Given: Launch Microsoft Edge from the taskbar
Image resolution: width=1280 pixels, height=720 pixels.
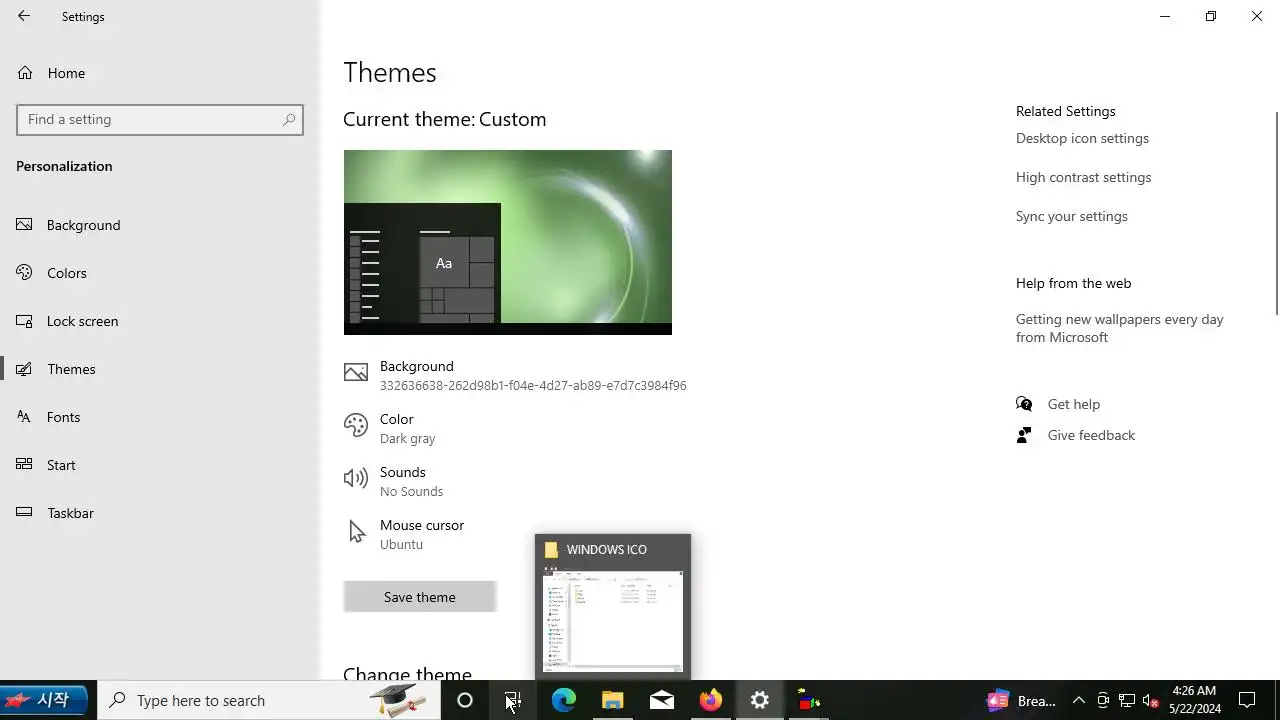Looking at the screenshot, I should point(563,701).
